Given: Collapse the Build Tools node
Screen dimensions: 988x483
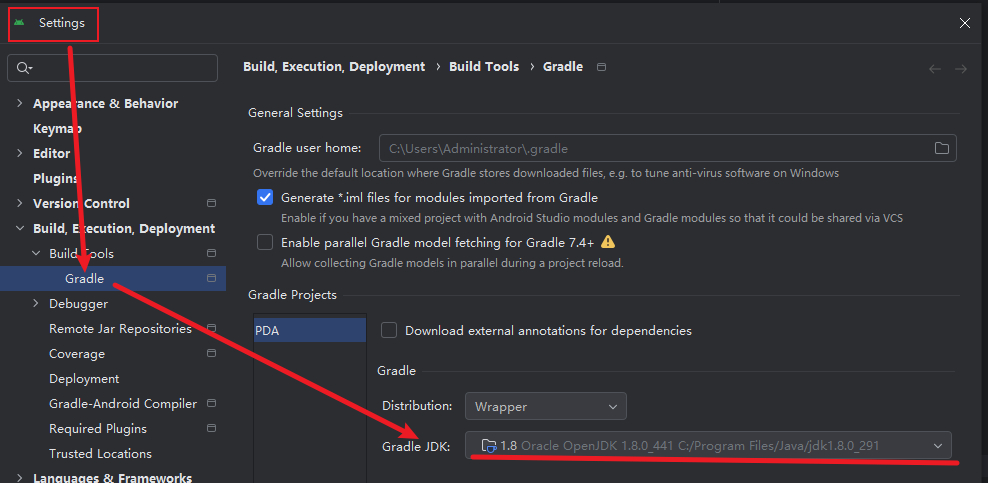Looking at the screenshot, I should click(x=36, y=253).
